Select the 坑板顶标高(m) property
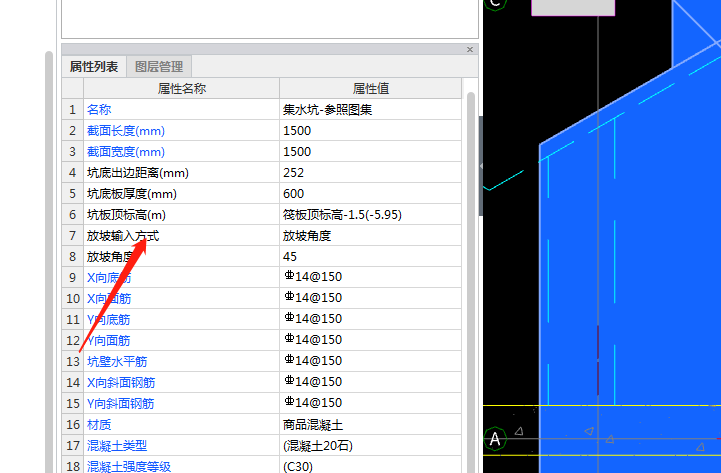 point(126,215)
